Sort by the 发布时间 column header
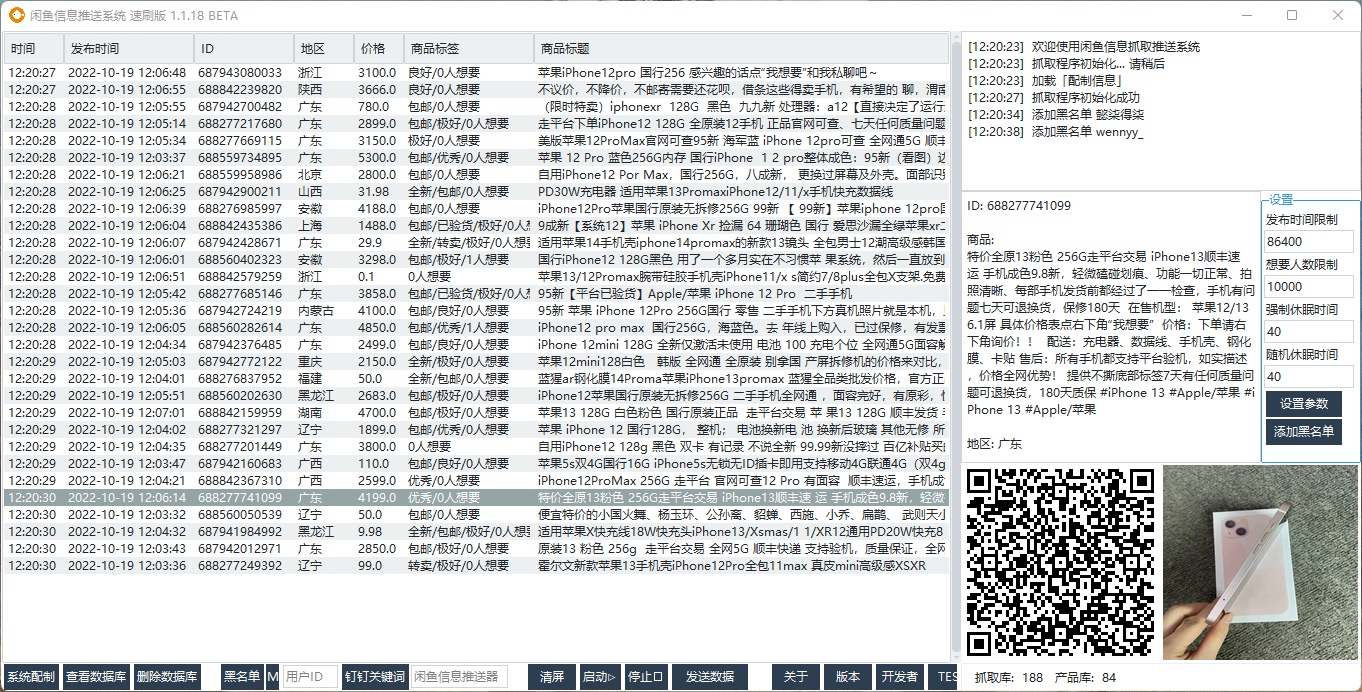Image resolution: width=1362 pixels, height=692 pixels. (x=128, y=49)
